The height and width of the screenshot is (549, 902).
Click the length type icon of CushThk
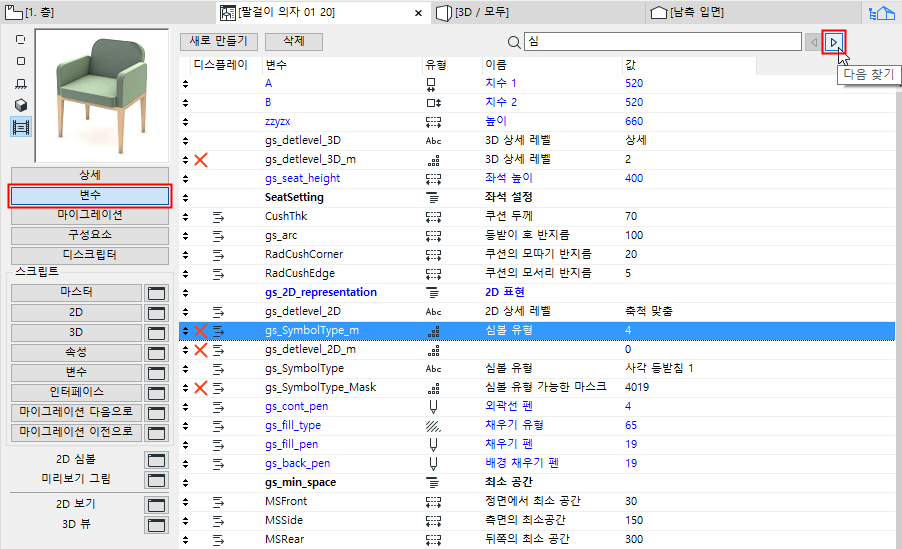pyautogui.click(x=433, y=217)
